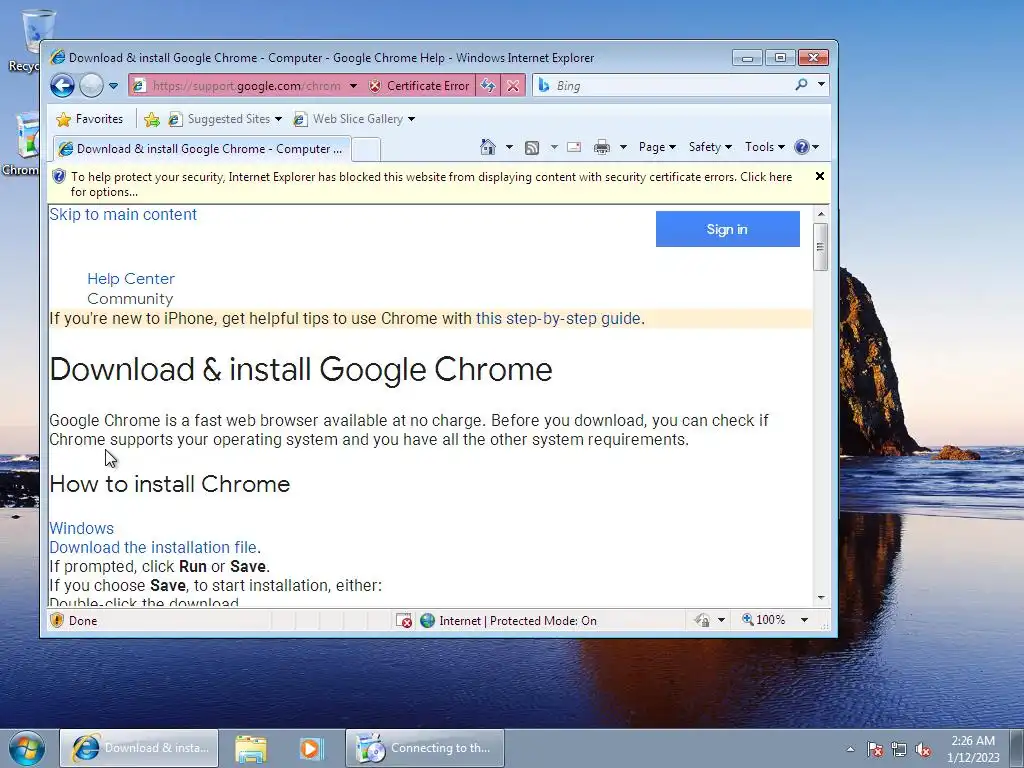Click the Community link

click(130, 299)
